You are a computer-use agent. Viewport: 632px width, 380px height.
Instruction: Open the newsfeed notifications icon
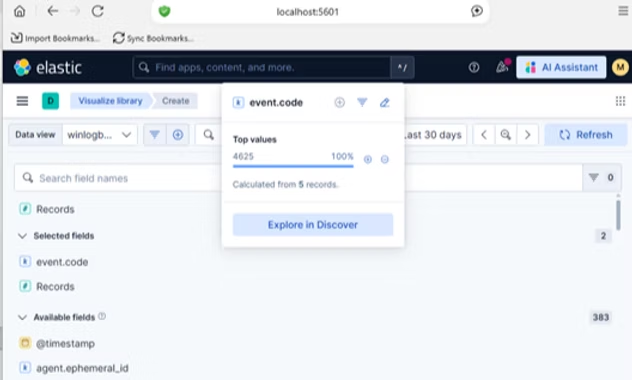pyautogui.click(x=502, y=66)
